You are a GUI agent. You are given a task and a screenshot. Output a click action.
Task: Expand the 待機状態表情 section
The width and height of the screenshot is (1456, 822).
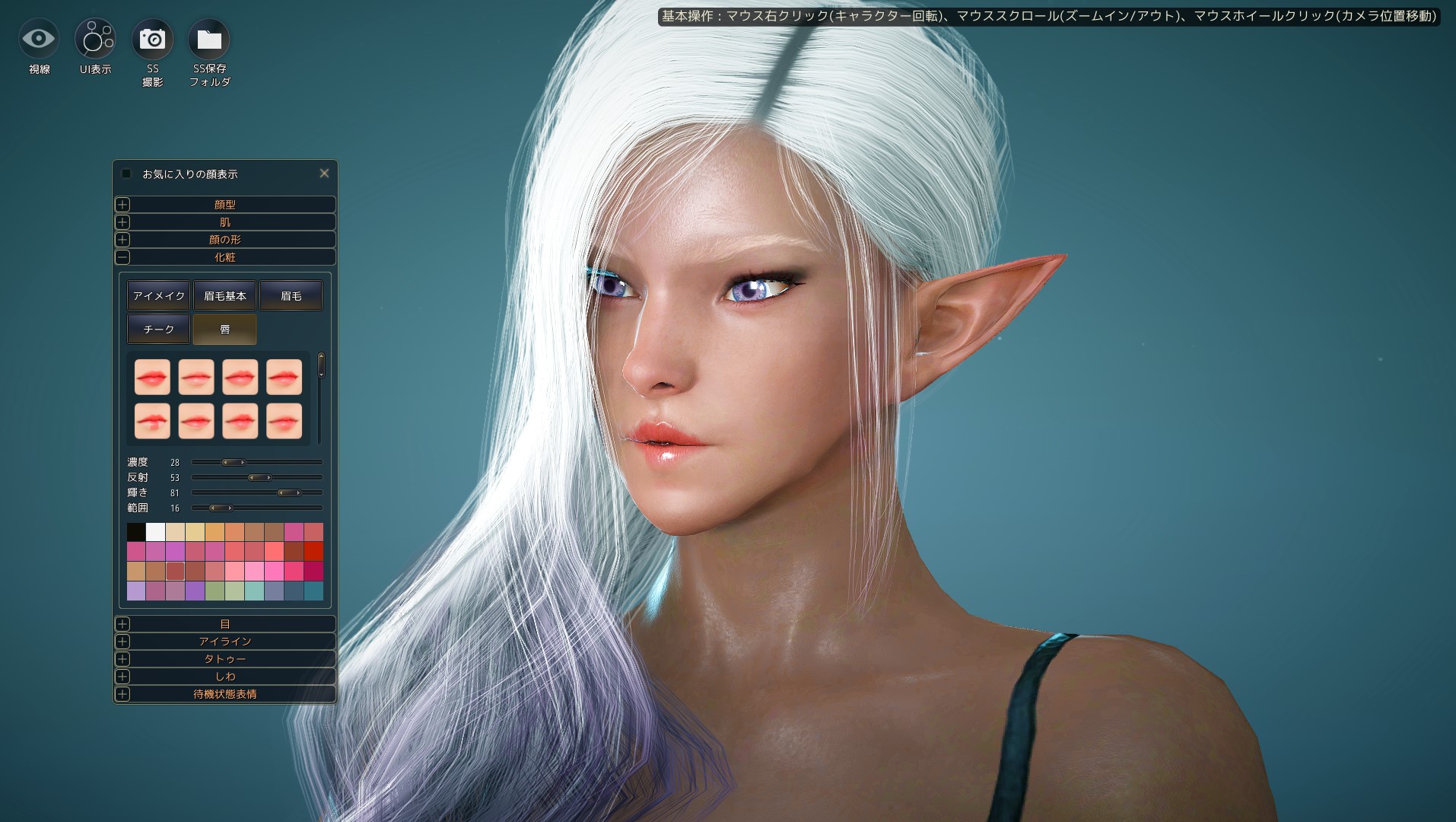tap(225, 694)
